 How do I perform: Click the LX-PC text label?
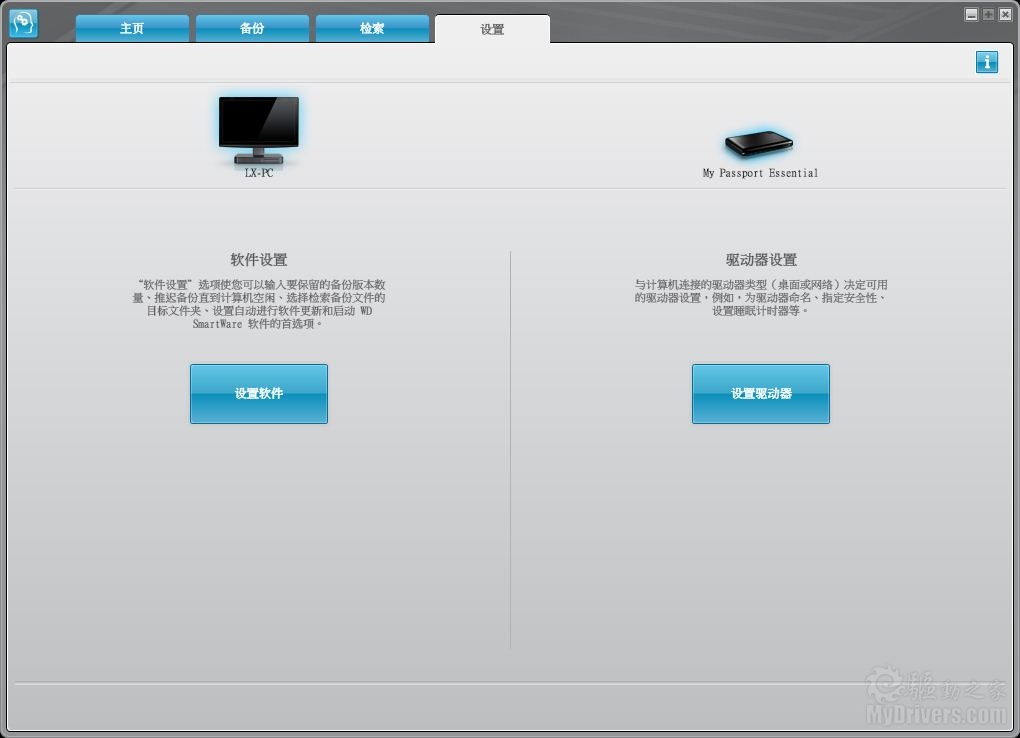click(x=259, y=173)
